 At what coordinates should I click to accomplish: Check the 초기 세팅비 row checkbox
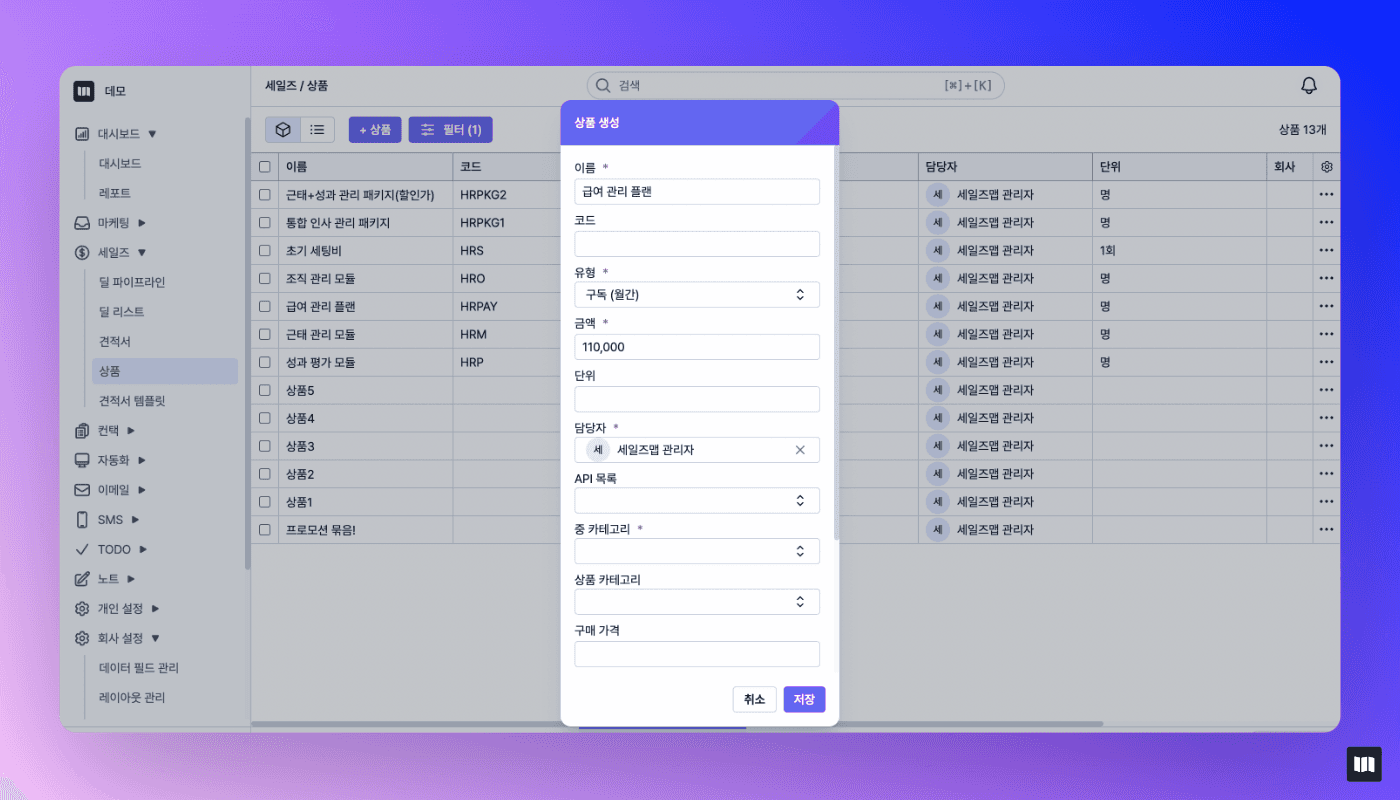(265, 251)
